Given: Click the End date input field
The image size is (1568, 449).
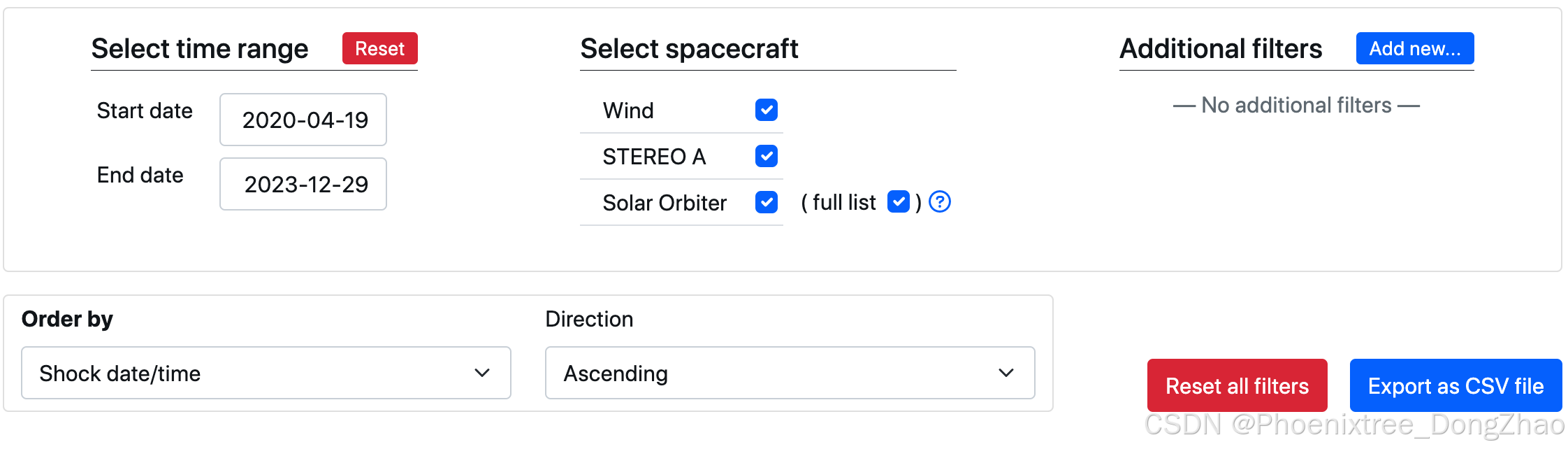Looking at the screenshot, I should [303, 184].
